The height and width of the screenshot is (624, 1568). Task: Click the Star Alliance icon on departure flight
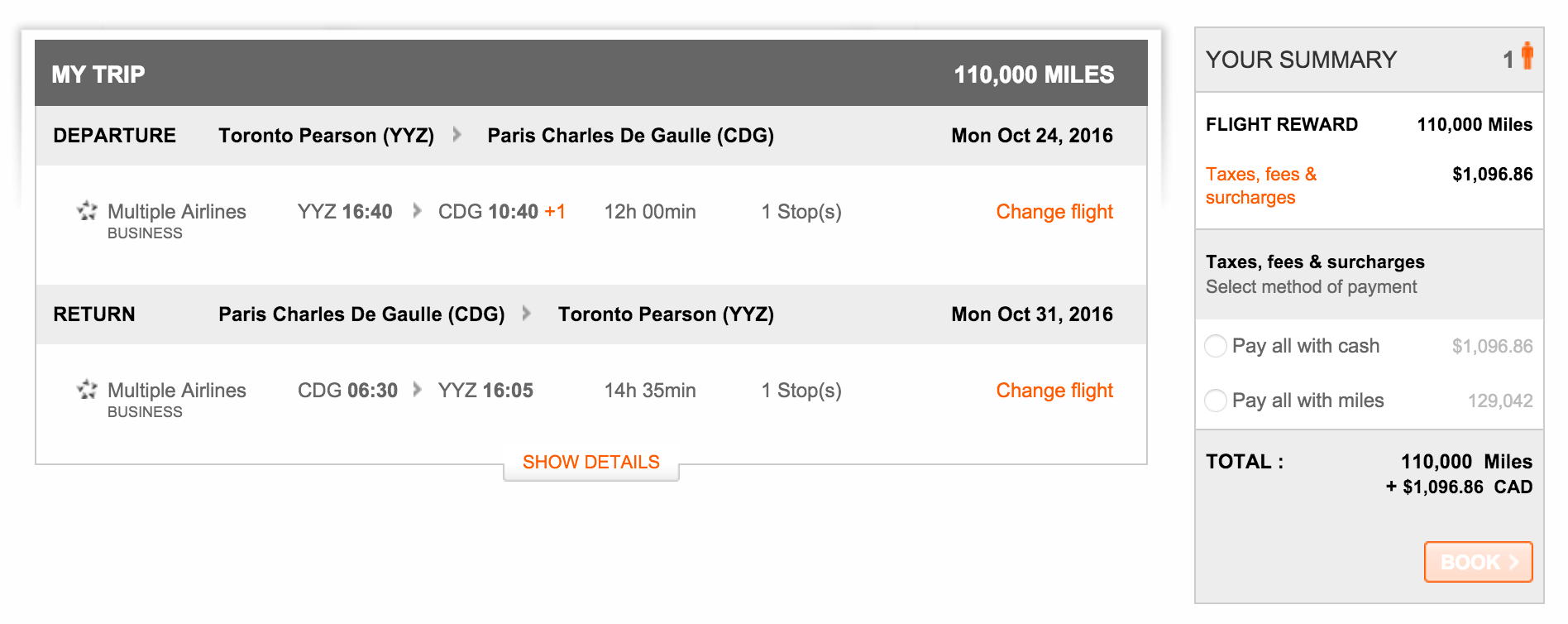(x=87, y=210)
